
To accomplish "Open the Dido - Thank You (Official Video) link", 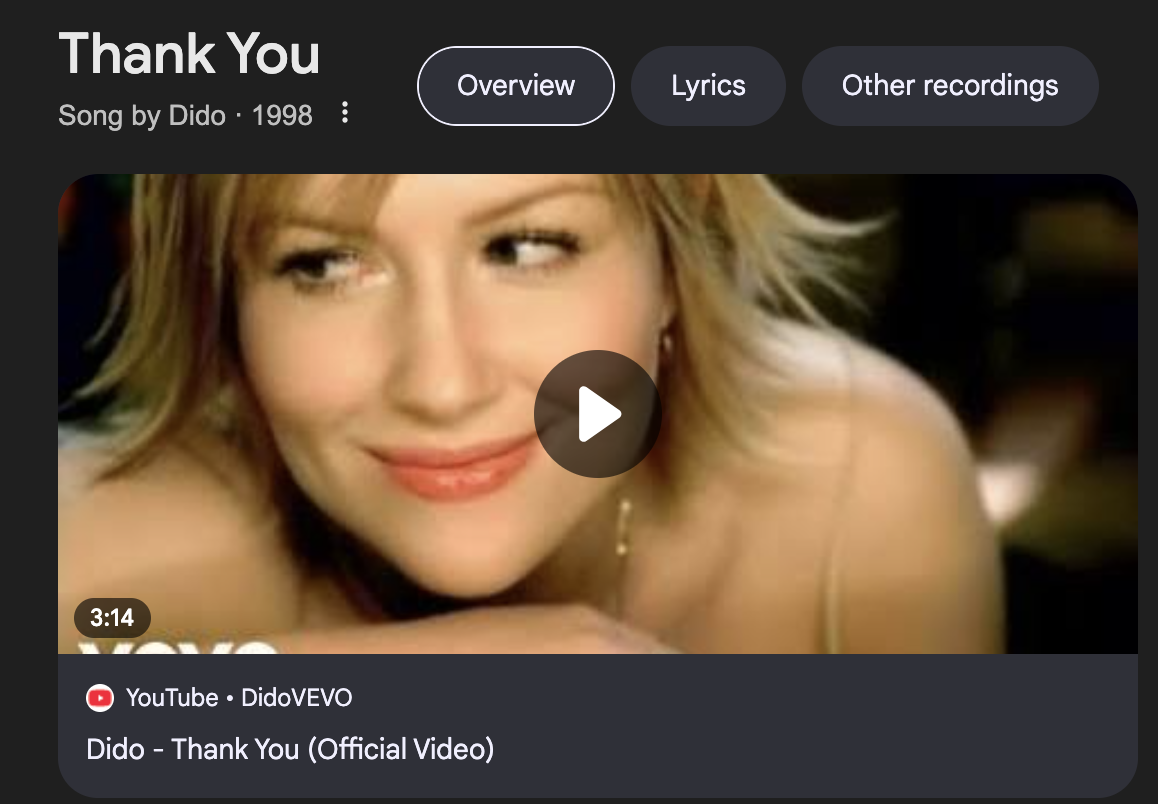I will [x=290, y=749].
